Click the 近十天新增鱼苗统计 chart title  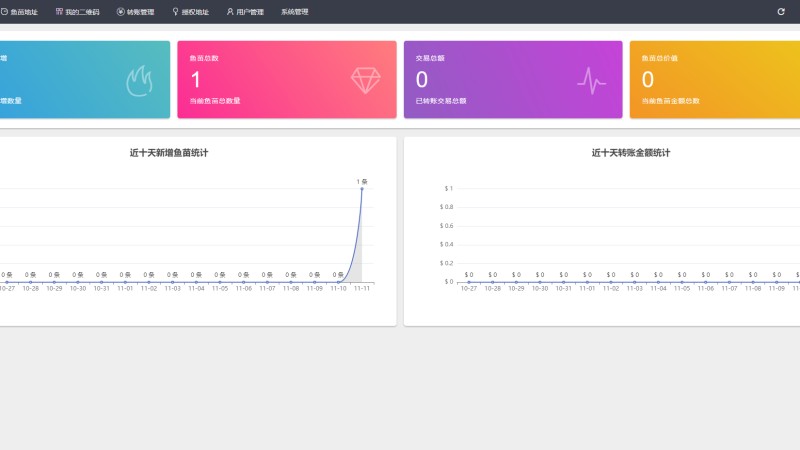coord(169,153)
